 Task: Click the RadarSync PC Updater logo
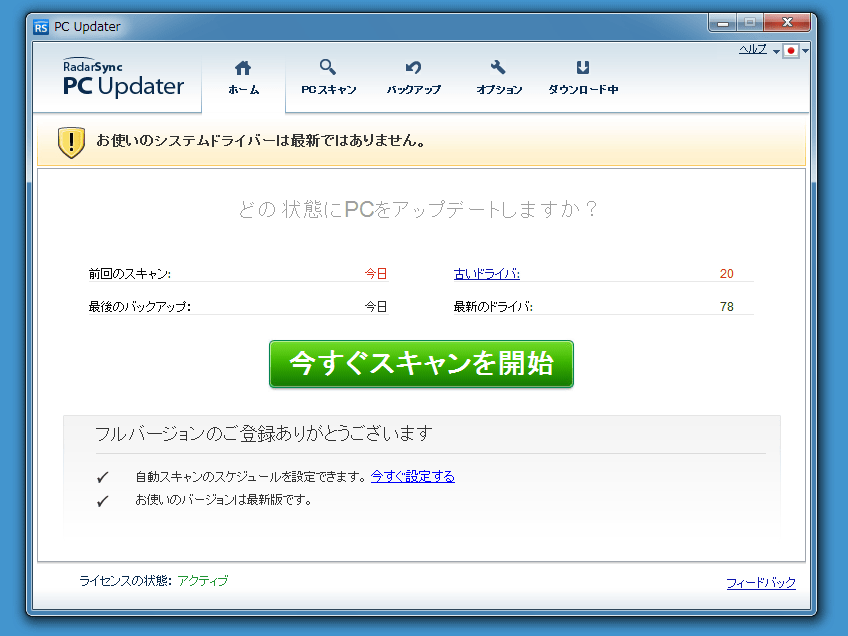point(123,78)
